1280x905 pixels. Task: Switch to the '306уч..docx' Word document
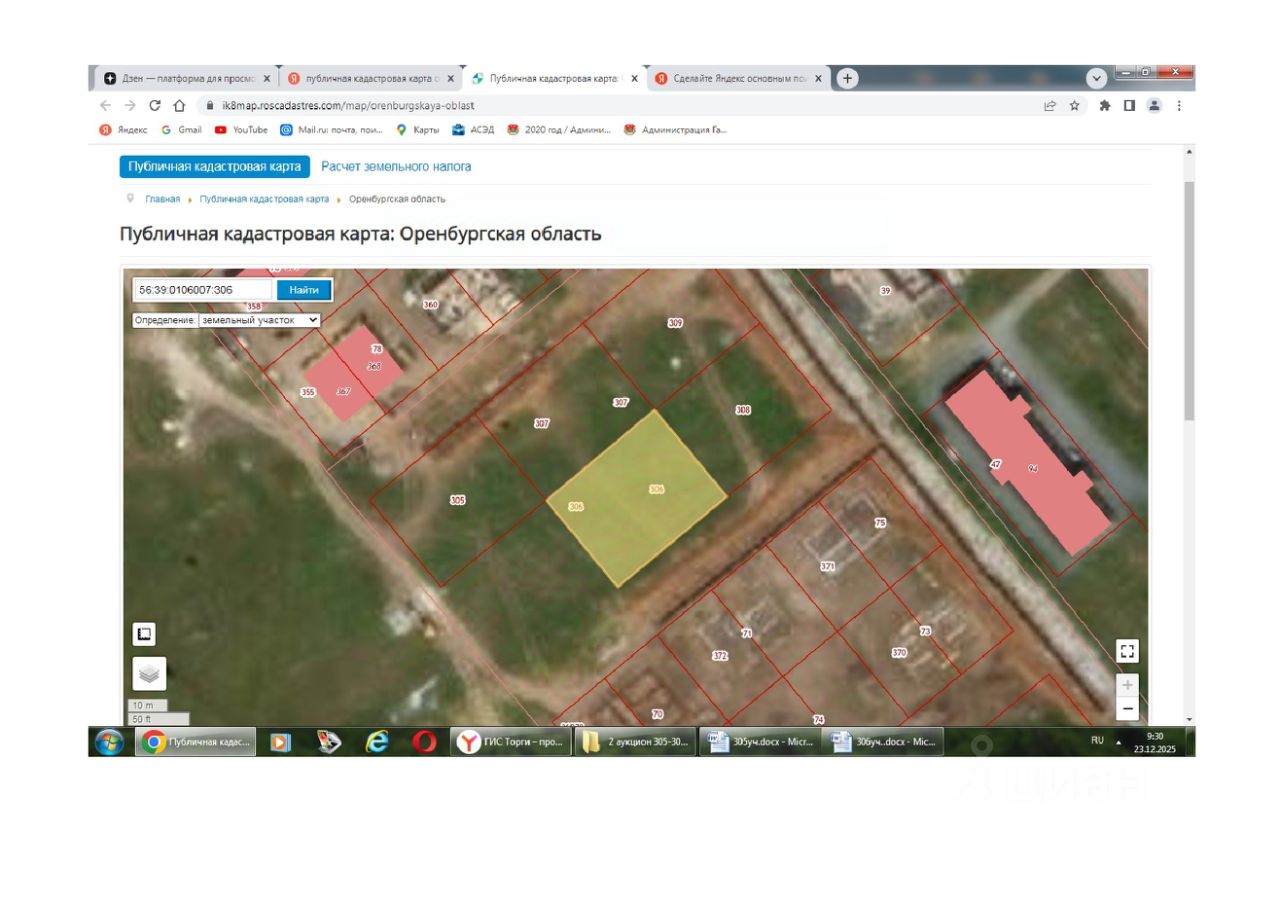click(882, 742)
